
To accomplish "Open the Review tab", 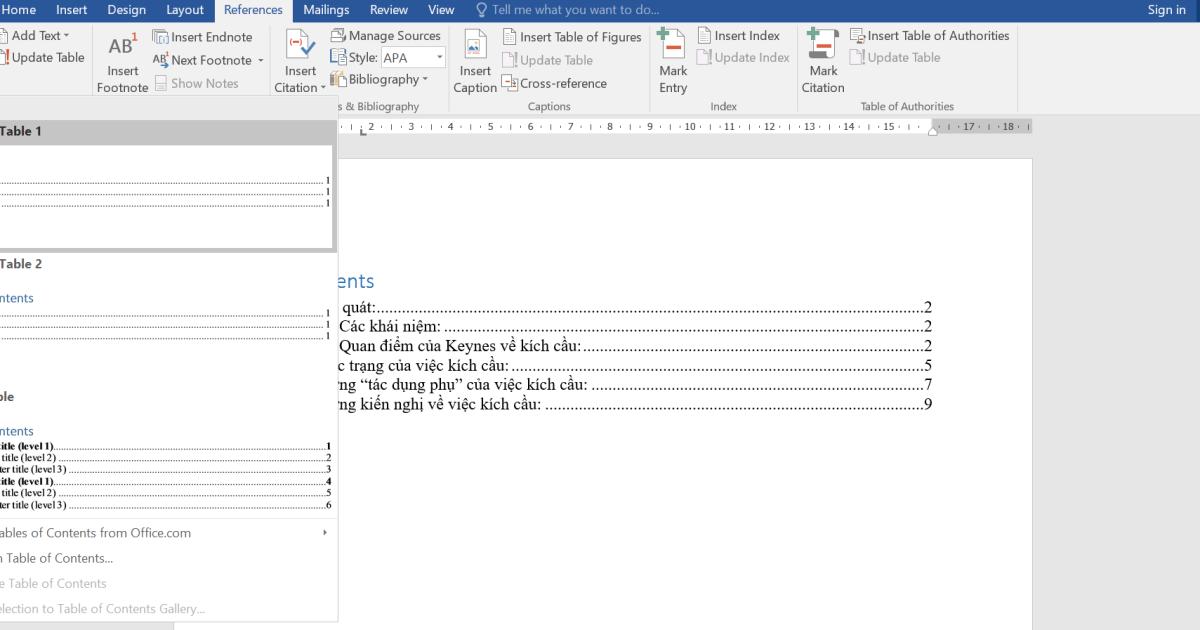I will pyautogui.click(x=389, y=10).
